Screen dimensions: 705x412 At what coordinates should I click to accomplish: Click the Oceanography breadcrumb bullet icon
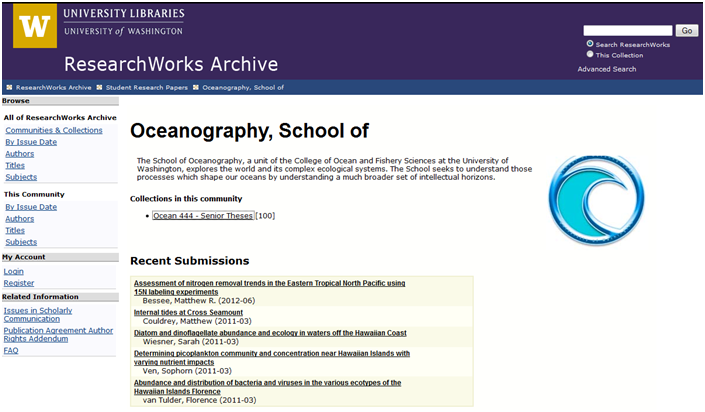pyautogui.click(x=196, y=87)
